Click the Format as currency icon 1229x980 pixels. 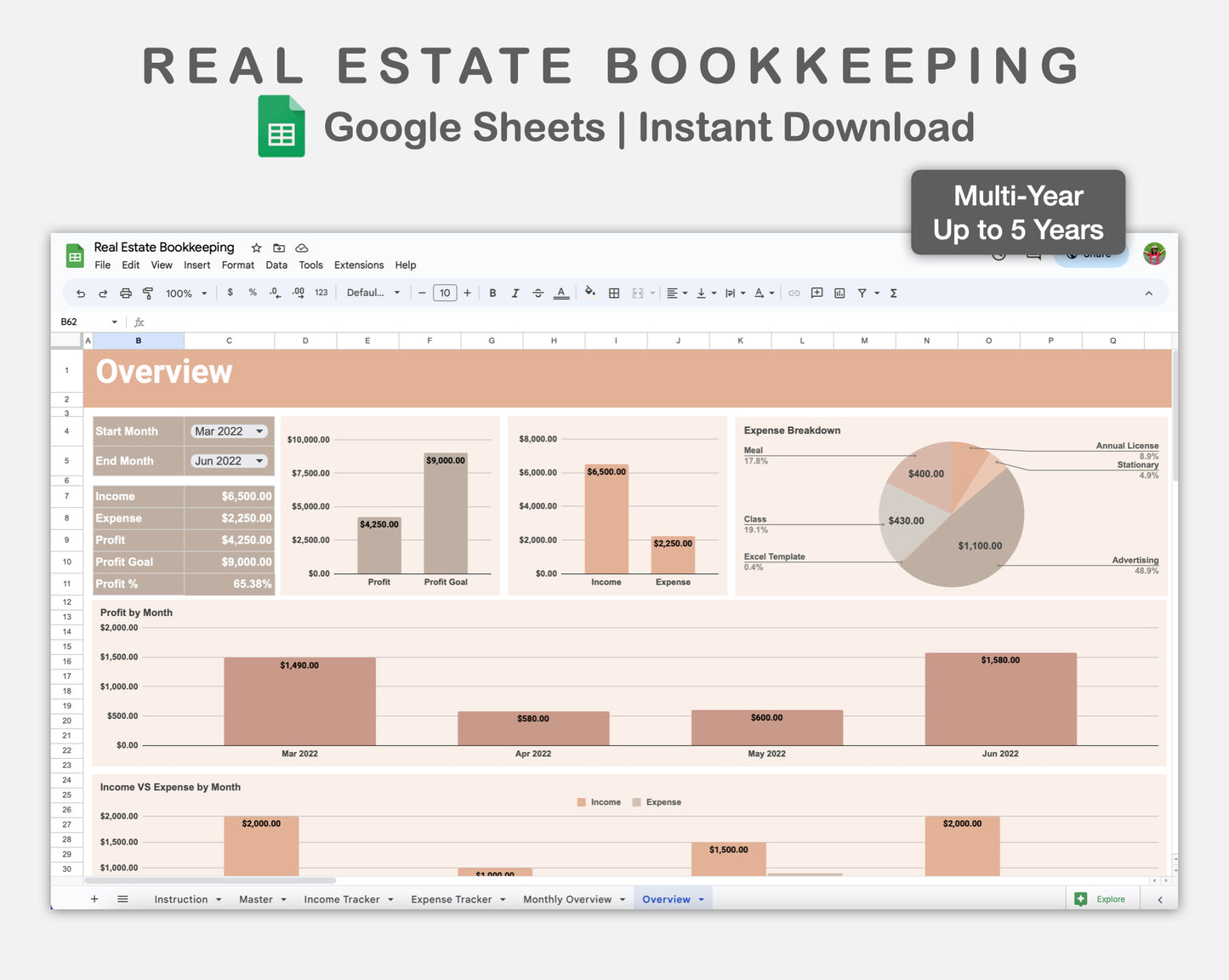230,293
